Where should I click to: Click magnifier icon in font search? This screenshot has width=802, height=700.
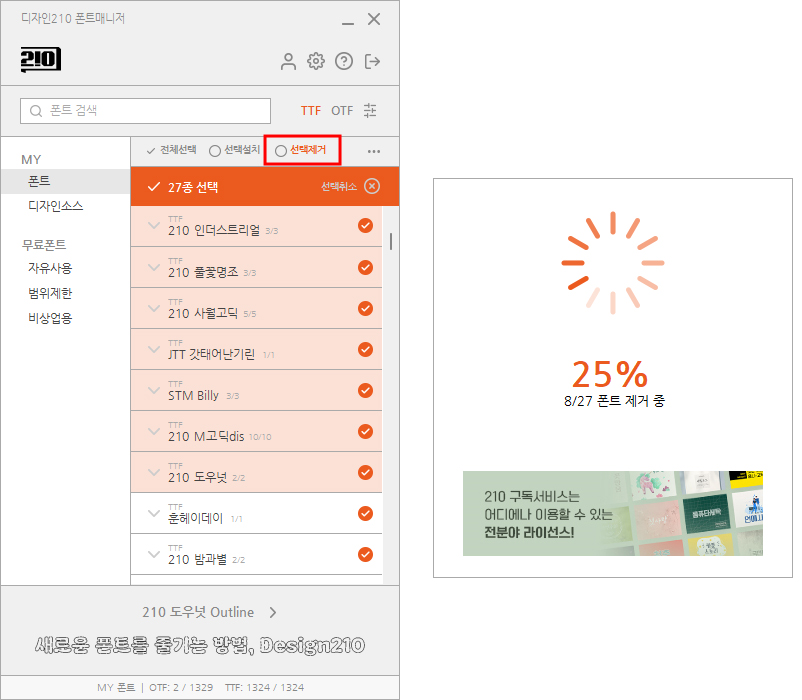(x=36, y=111)
